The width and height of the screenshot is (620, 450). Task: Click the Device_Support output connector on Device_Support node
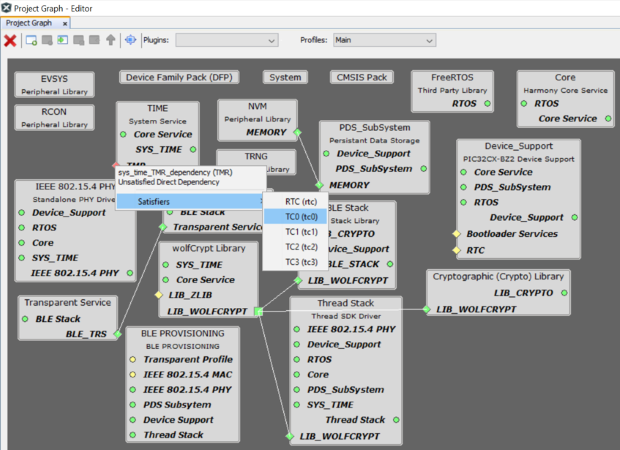click(x=575, y=217)
